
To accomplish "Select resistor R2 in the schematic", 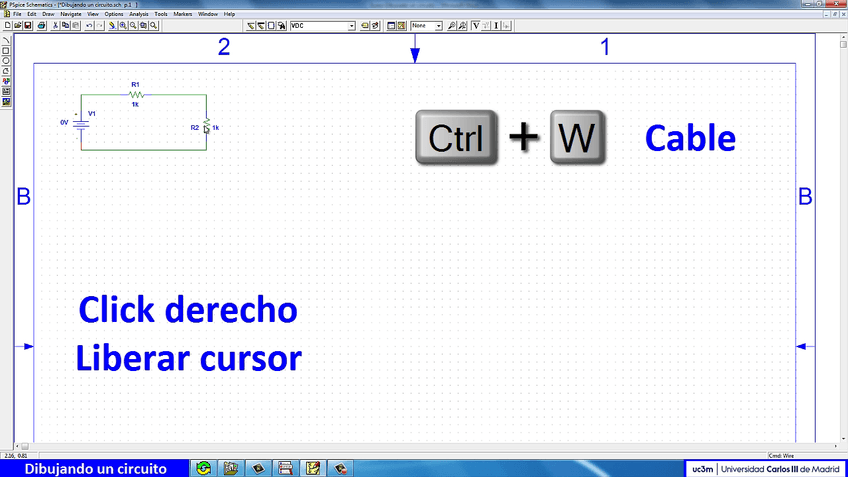I will click(207, 125).
